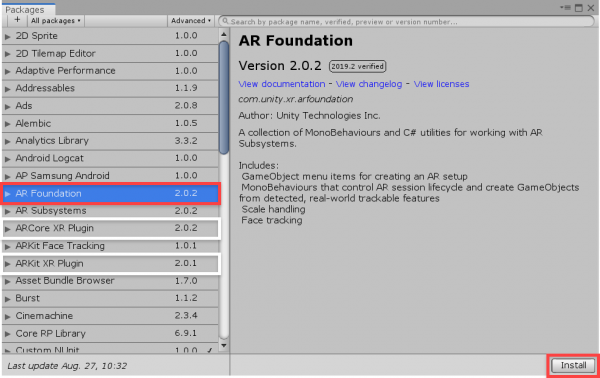Viewport: 600px width, 378px height.
Task: Expand the AR Subsystems arrow
Action: point(7,211)
